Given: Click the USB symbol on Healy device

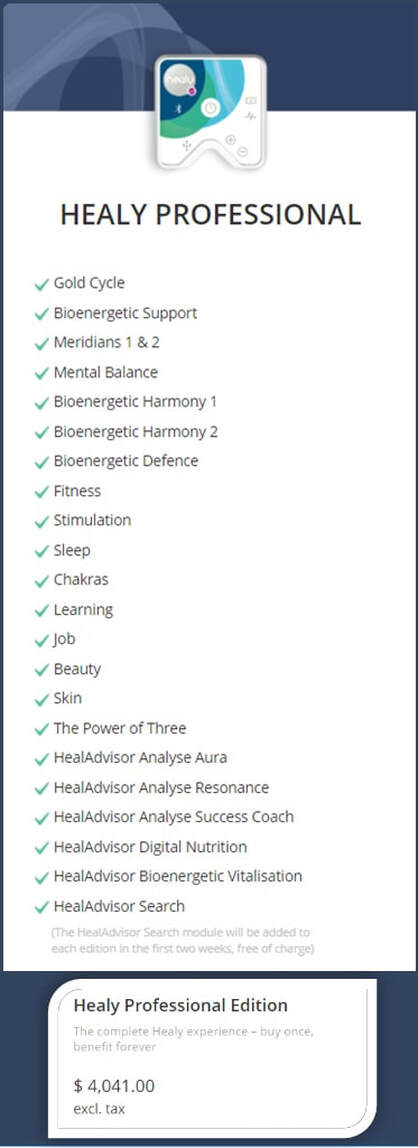Looking at the screenshot, I should point(187,146).
